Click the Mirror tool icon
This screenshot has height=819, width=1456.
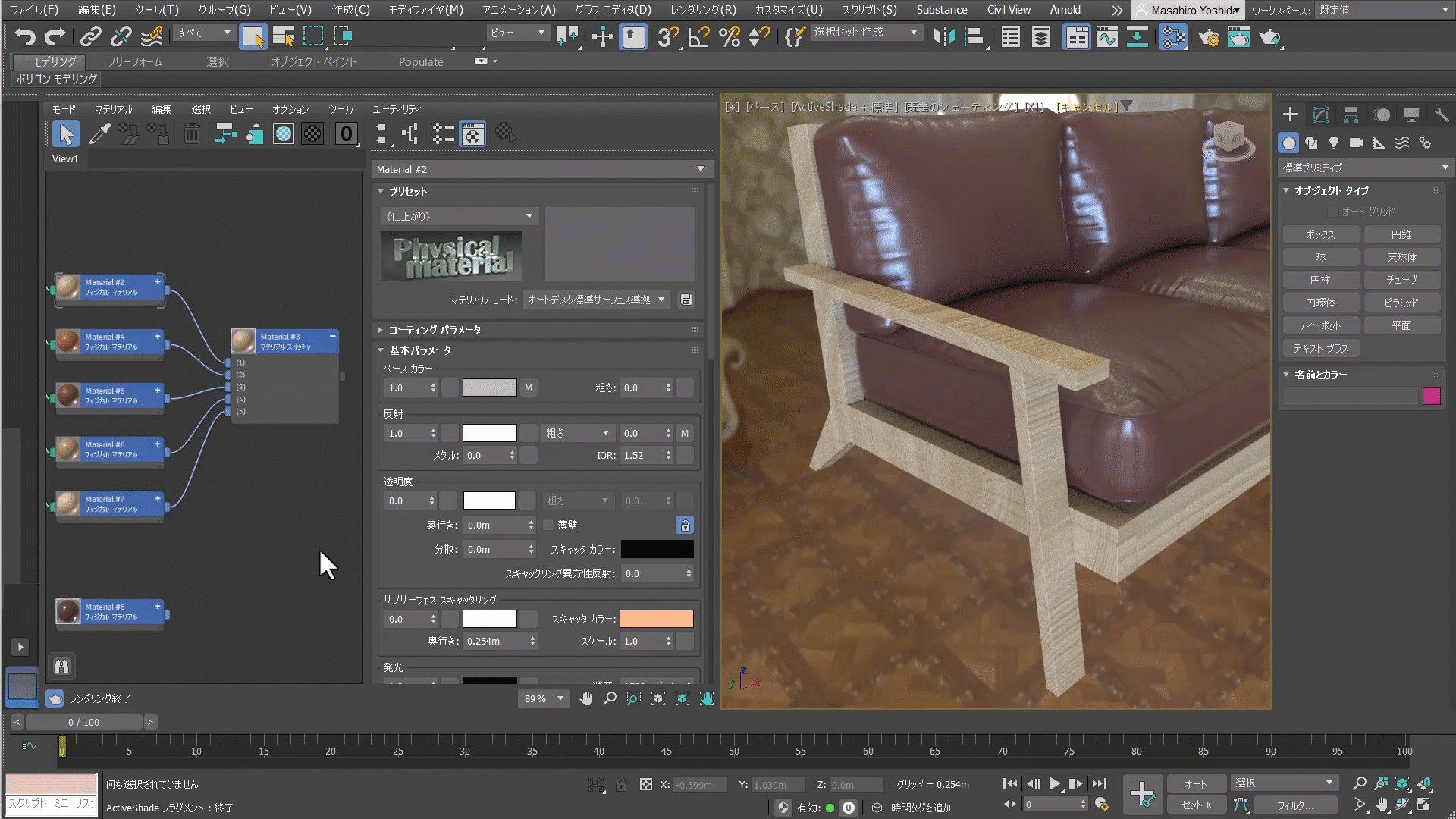pyautogui.click(x=944, y=36)
